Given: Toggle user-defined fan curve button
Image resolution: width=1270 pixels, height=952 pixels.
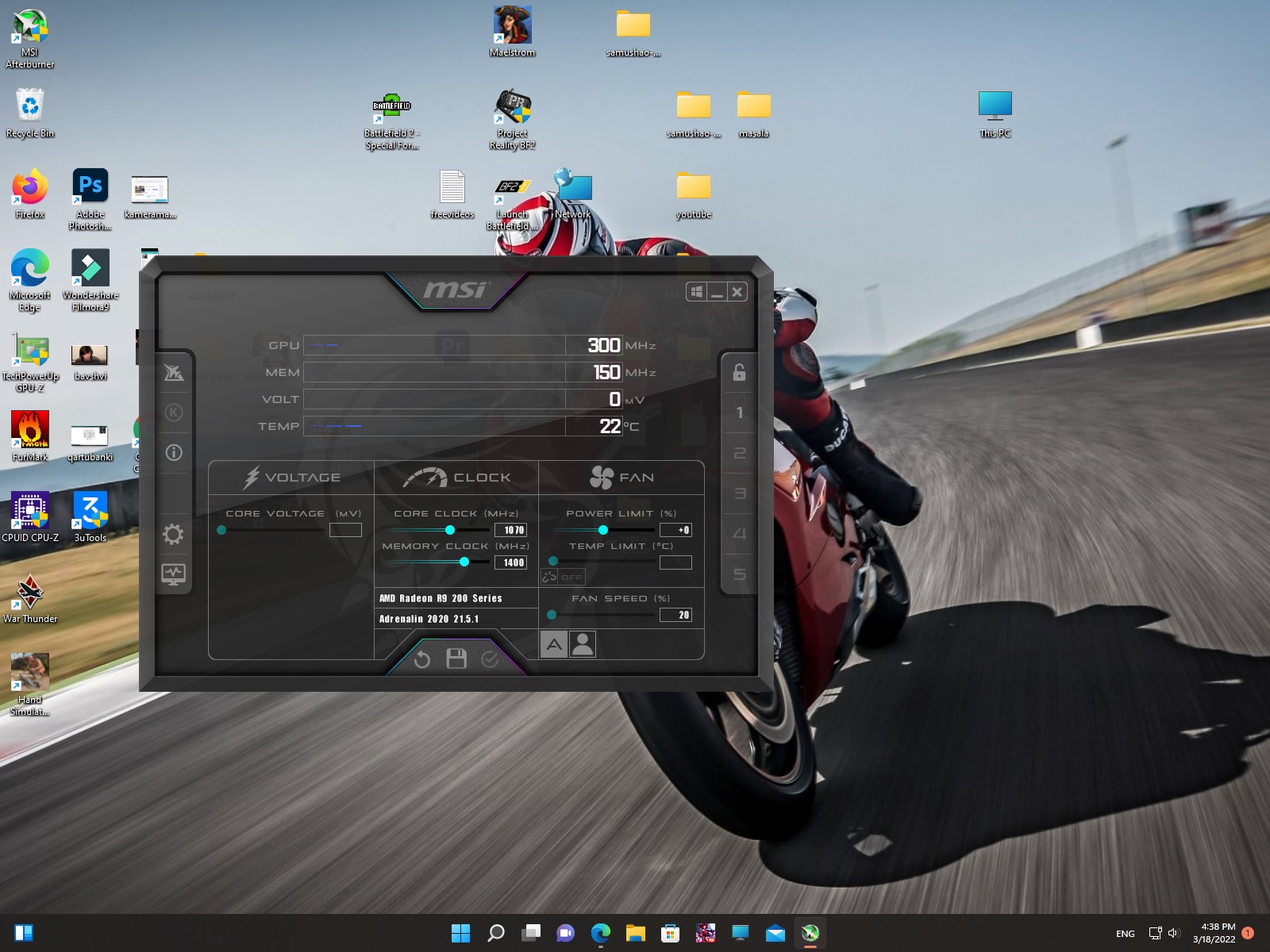Looking at the screenshot, I should [583, 644].
